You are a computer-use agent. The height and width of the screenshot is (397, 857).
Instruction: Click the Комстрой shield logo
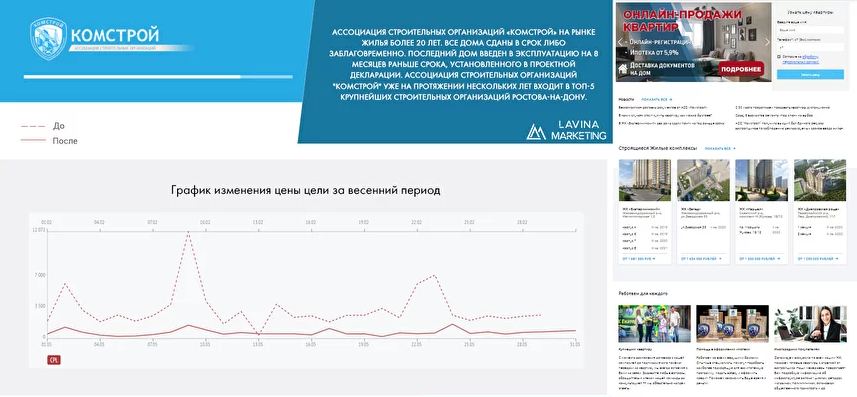point(48,38)
